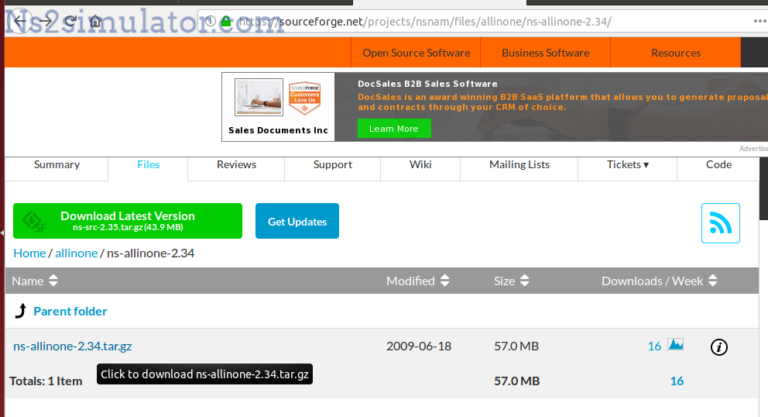The height and width of the screenshot is (417, 768).
Task: Click the green padlock in address bar
Action: pyautogui.click(x=227, y=21)
